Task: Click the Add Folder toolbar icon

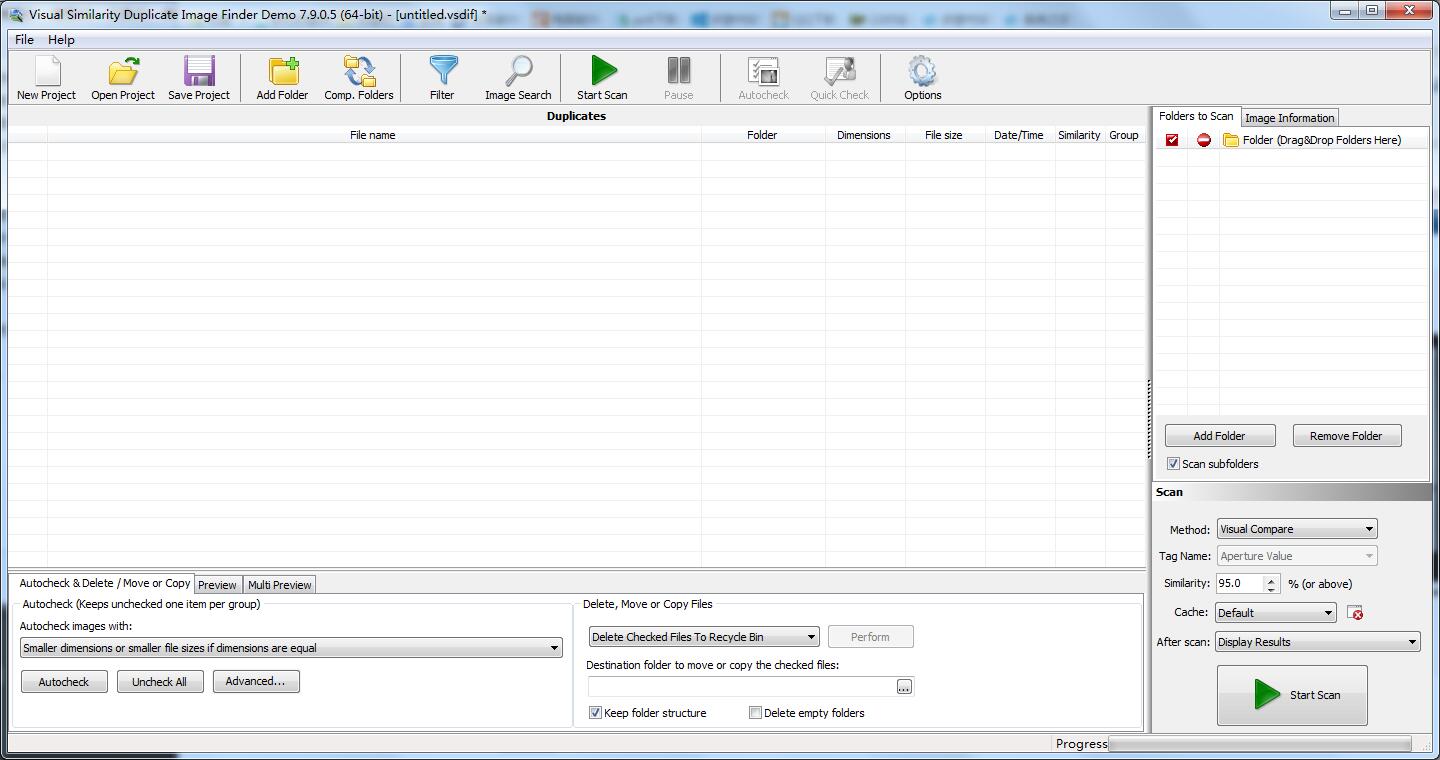Action: [x=283, y=78]
